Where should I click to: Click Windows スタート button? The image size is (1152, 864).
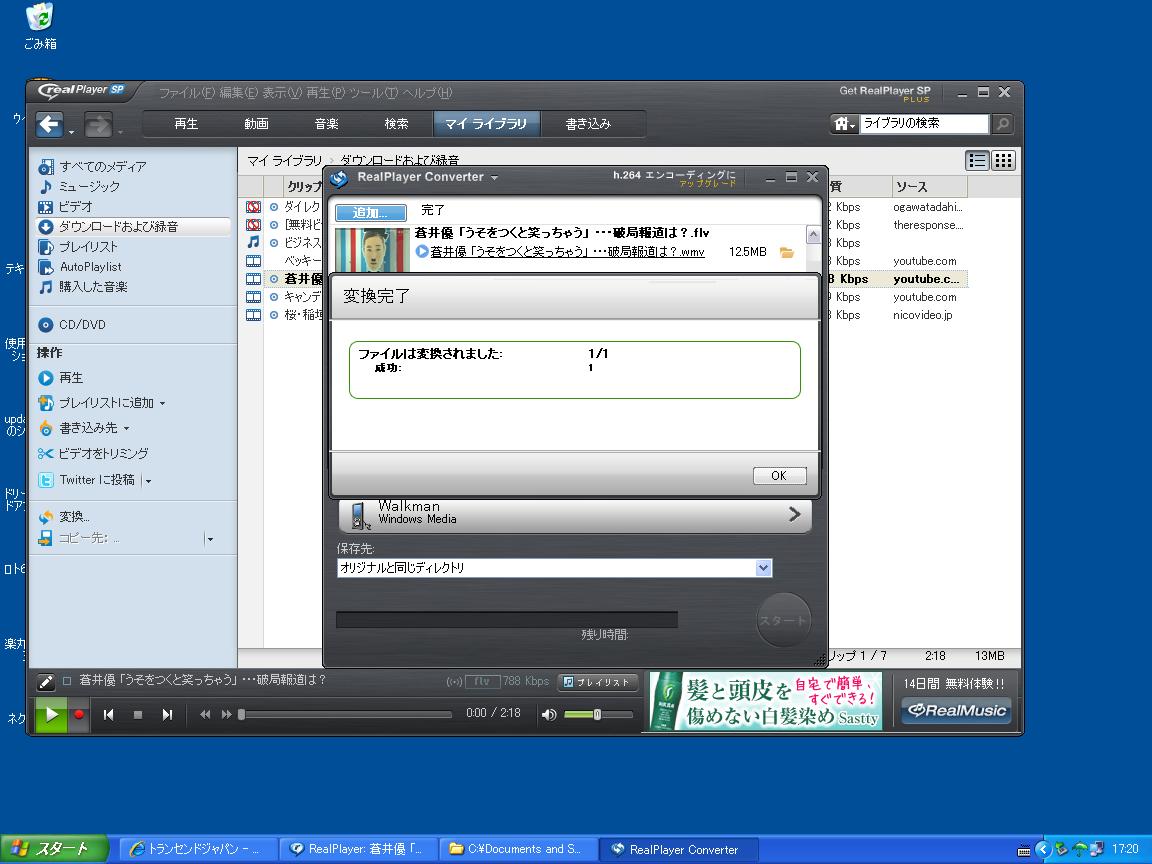click(54, 849)
